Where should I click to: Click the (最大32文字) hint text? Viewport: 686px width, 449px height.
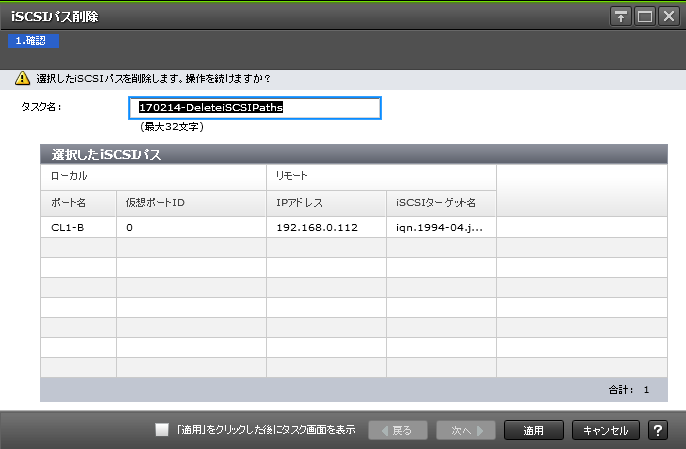click(172, 127)
